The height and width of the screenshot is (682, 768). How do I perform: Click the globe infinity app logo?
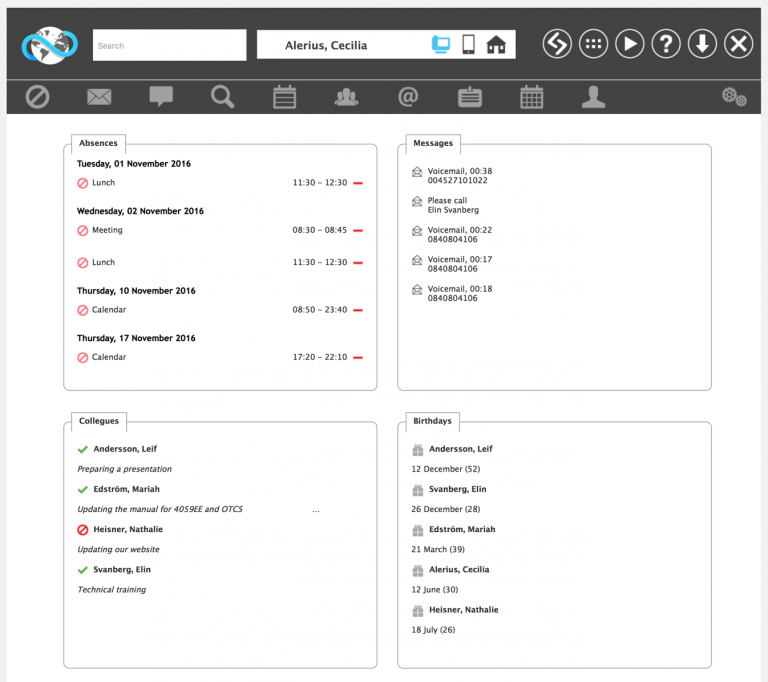click(49, 45)
